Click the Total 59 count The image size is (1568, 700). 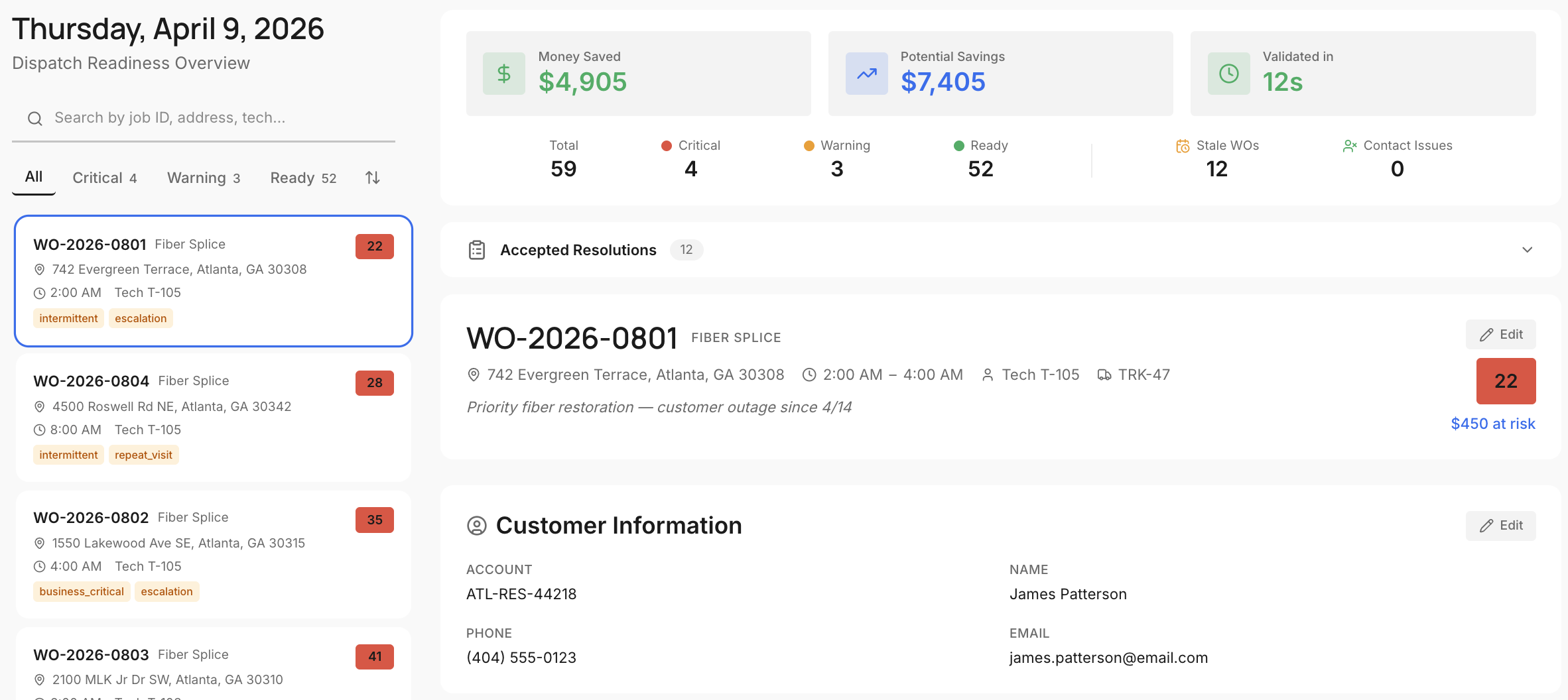[564, 169]
